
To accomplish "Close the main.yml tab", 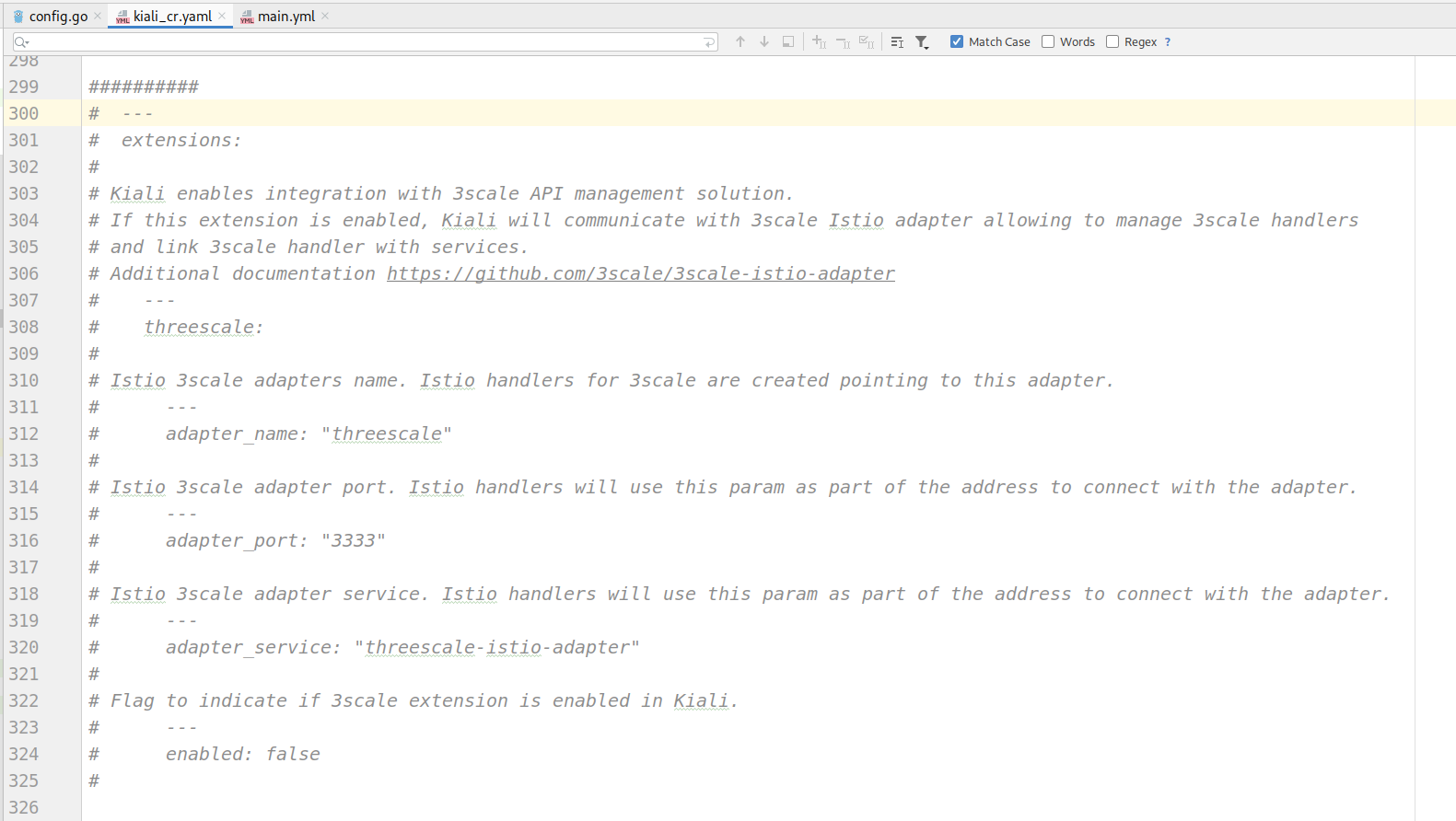I will (325, 16).
